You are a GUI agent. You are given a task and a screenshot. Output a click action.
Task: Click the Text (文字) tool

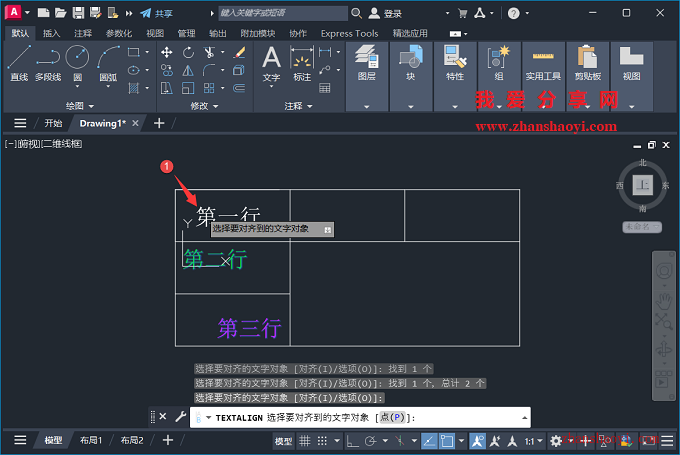[271, 63]
